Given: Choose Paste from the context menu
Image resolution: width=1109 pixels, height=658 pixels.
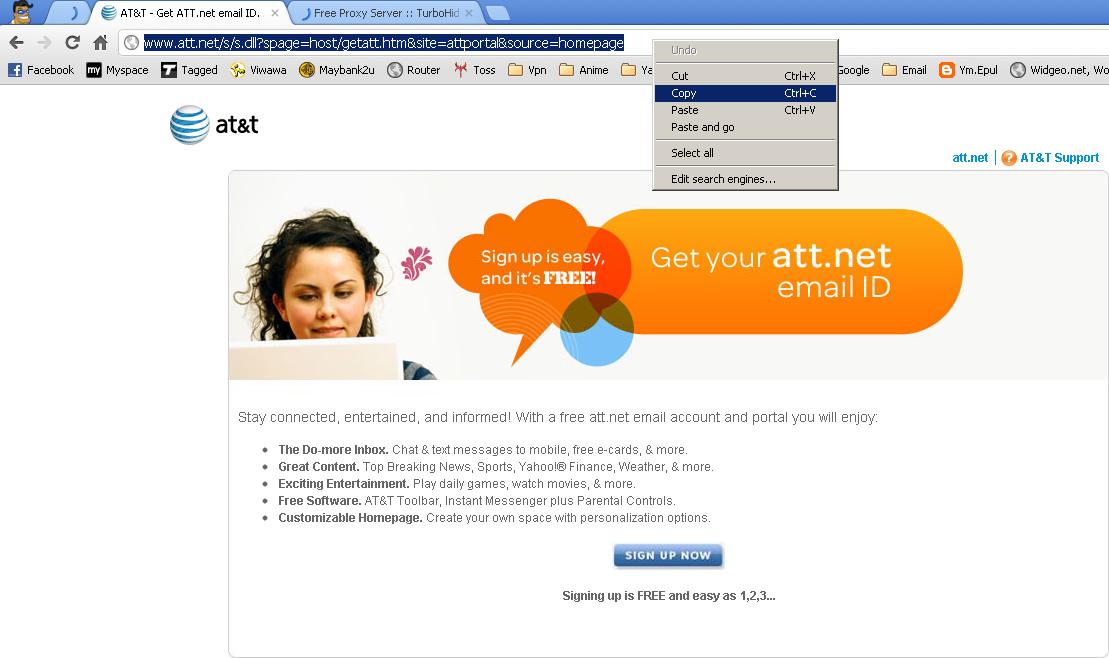Looking at the screenshot, I should pos(745,110).
